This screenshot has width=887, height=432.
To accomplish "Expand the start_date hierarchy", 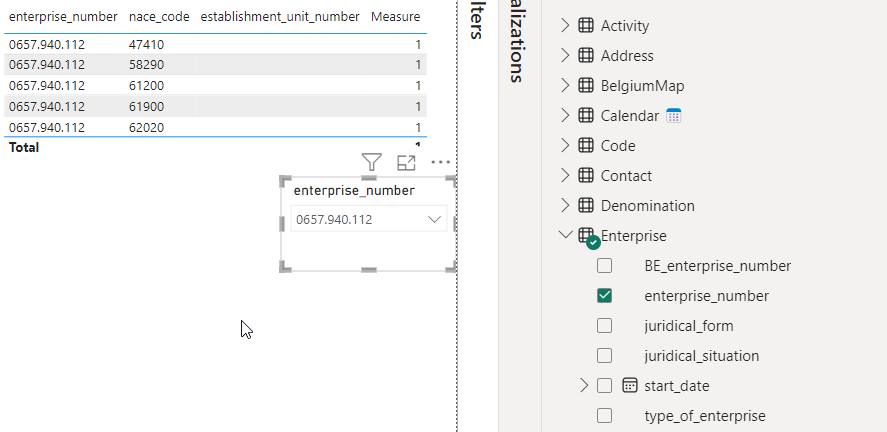I will [584, 386].
